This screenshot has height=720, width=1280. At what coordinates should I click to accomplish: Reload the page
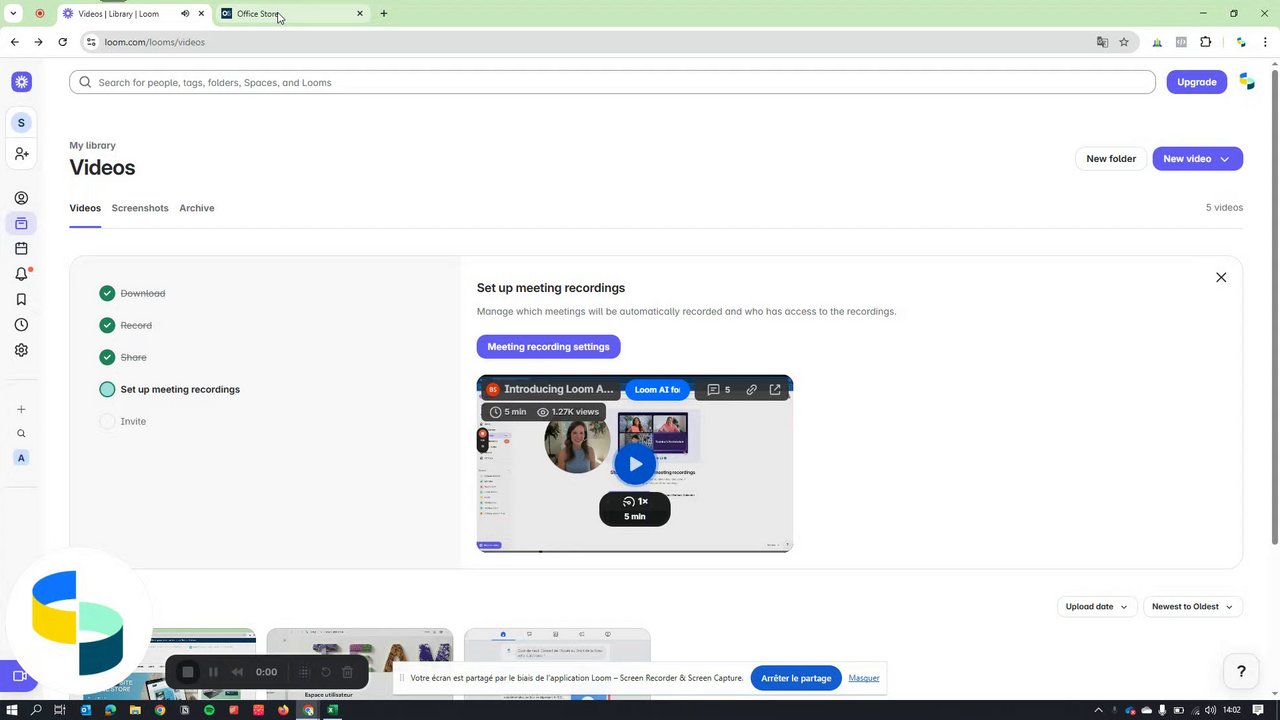pyautogui.click(x=62, y=42)
